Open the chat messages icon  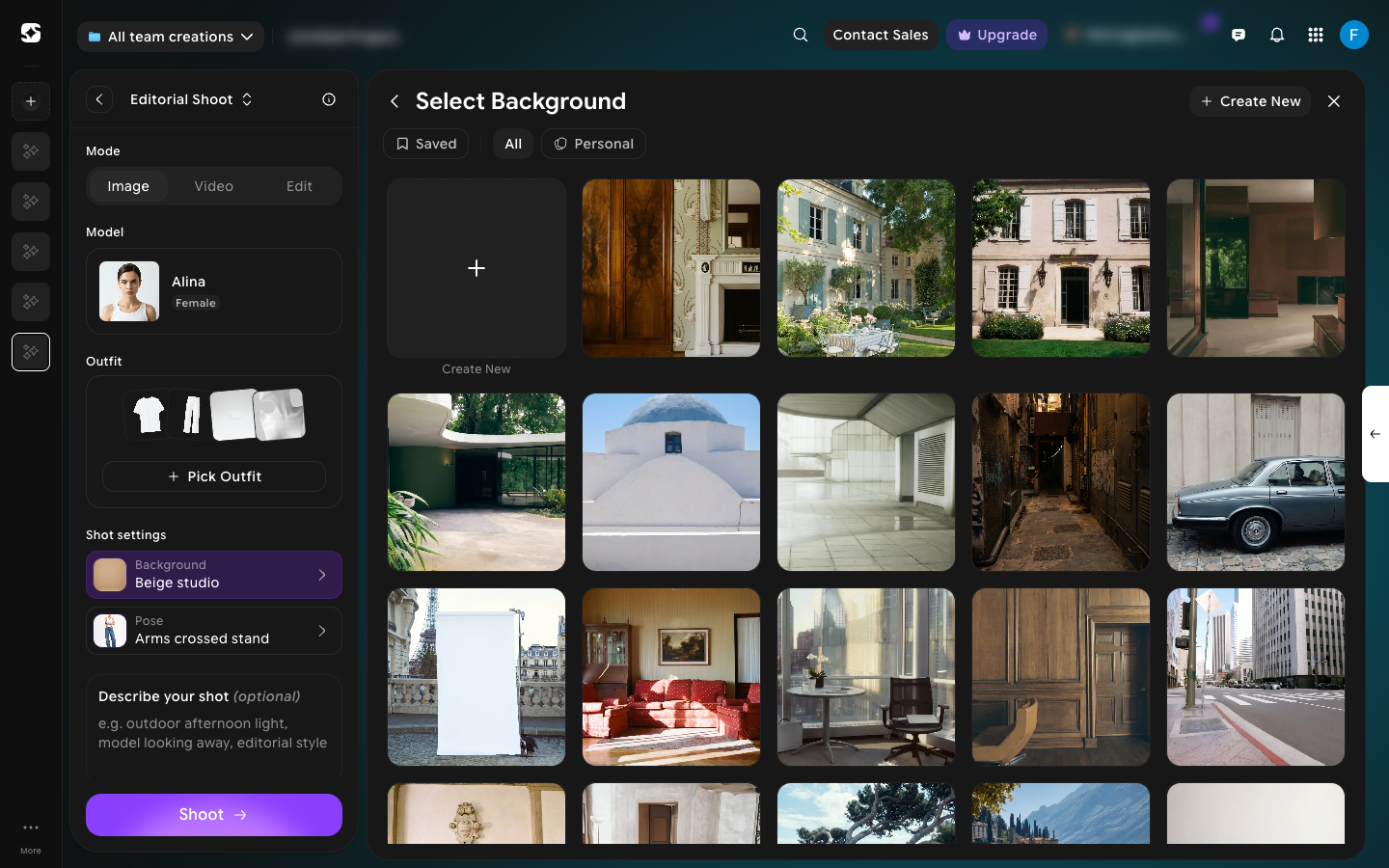(x=1239, y=35)
